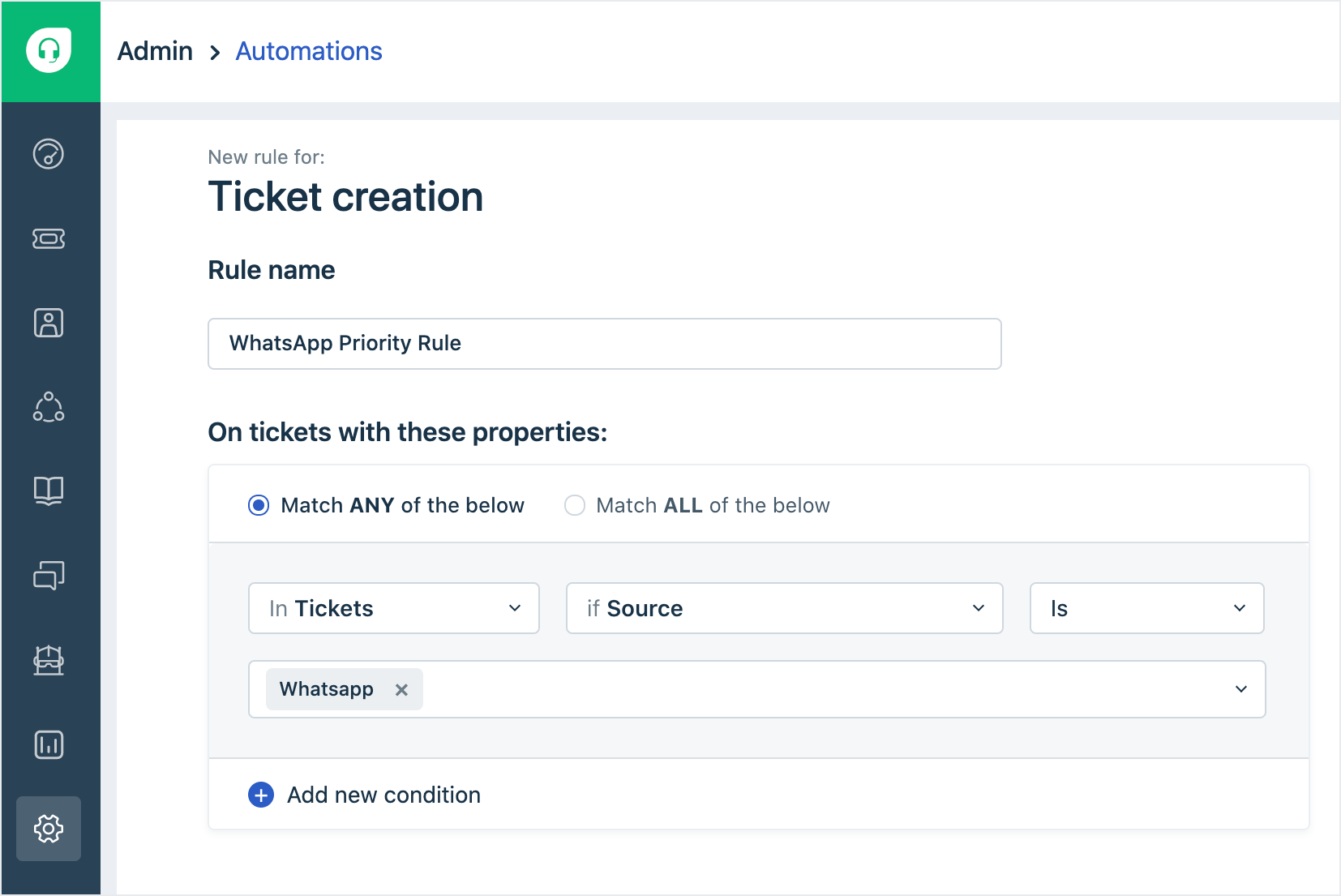
Task: Open the Forums discussions icon
Action: (x=49, y=576)
